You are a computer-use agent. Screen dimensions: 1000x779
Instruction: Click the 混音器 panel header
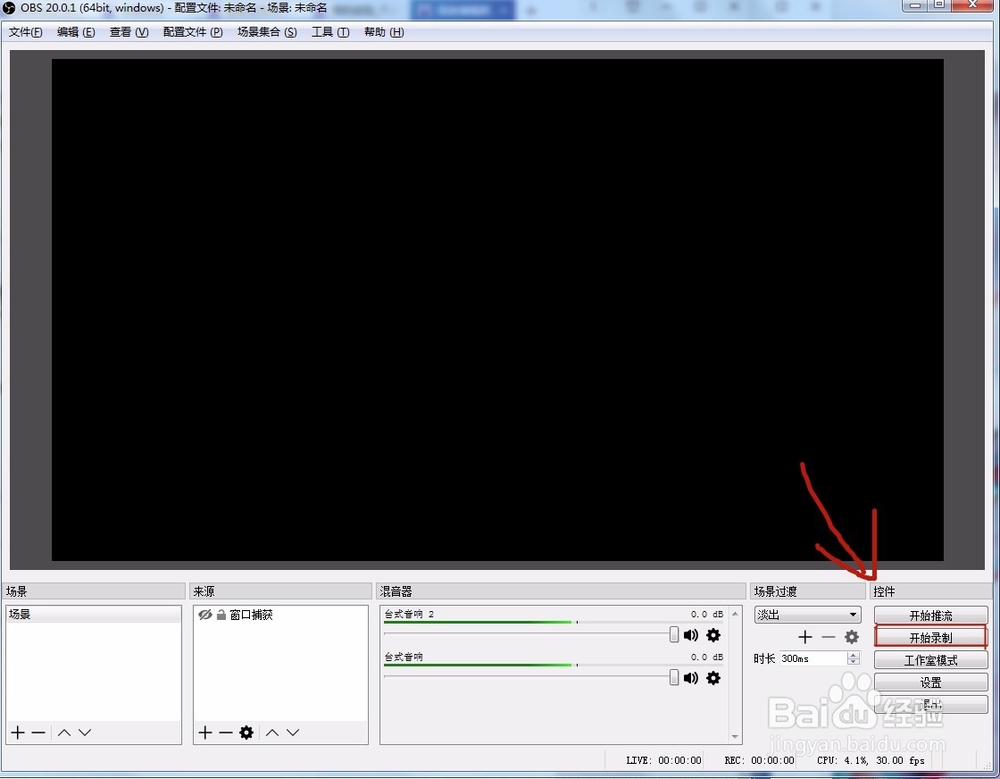561,591
